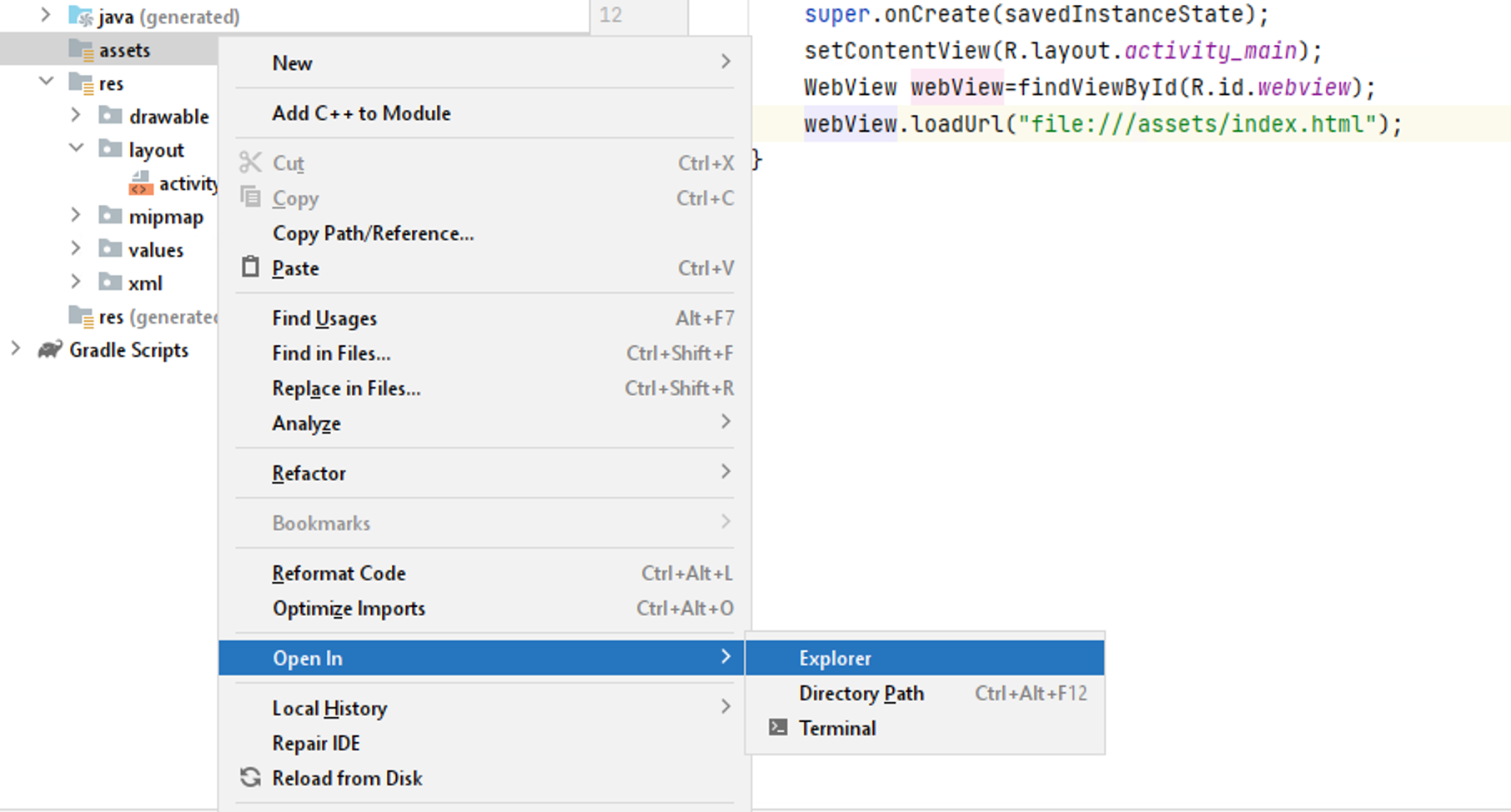Click the Terminal icon in the submenu
The height and width of the screenshot is (812, 1511).
click(x=778, y=728)
